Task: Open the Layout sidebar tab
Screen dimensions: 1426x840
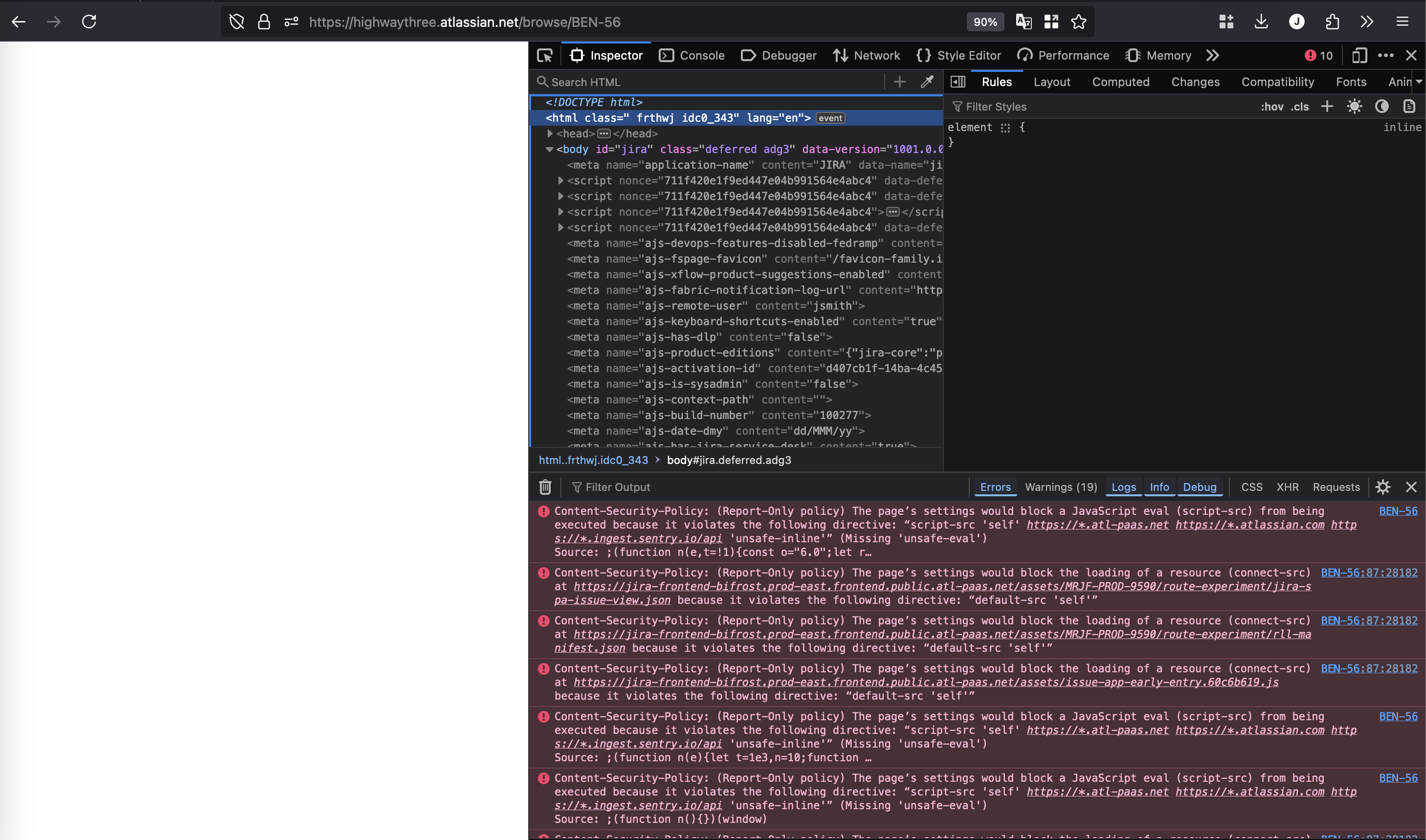Action: tap(1052, 82)
